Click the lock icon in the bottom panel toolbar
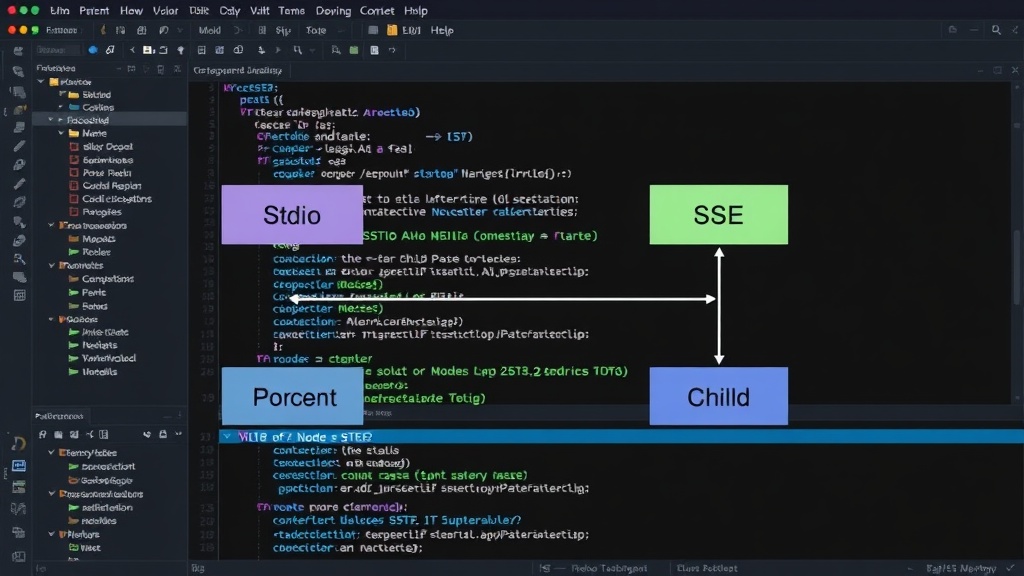 [x=163, y=434]
